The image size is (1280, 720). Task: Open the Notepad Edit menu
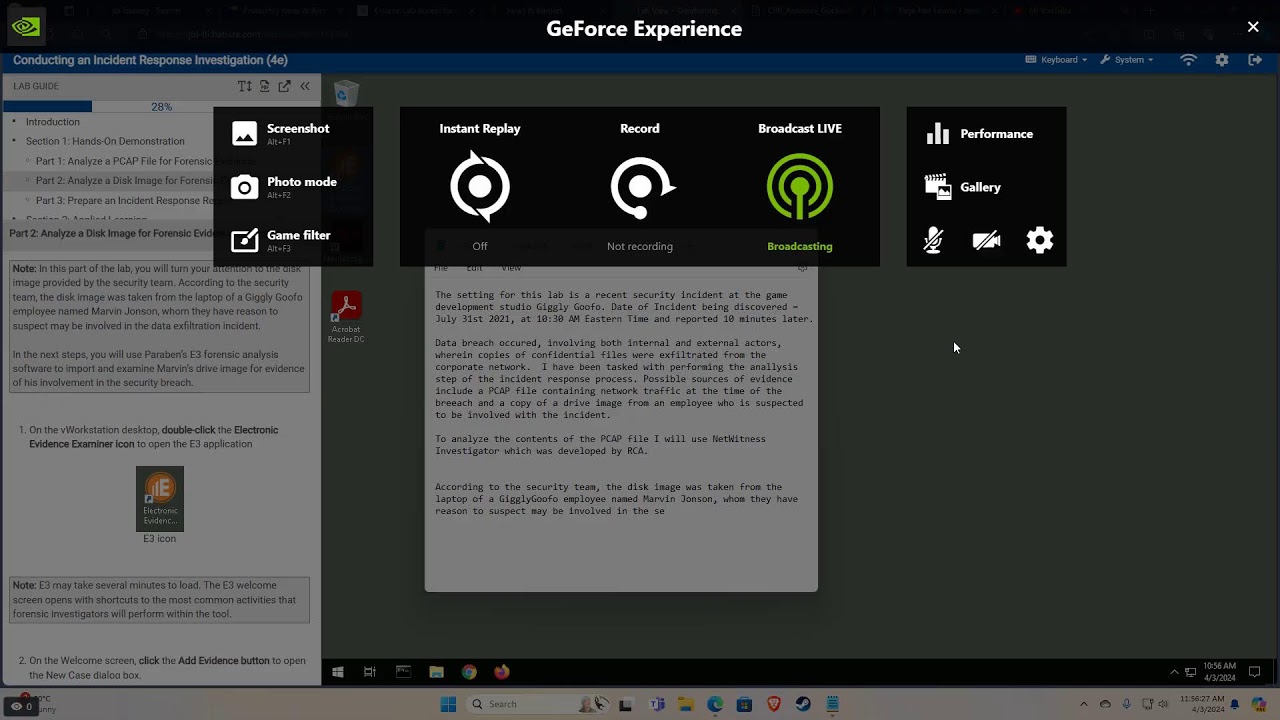click(474, 268)
